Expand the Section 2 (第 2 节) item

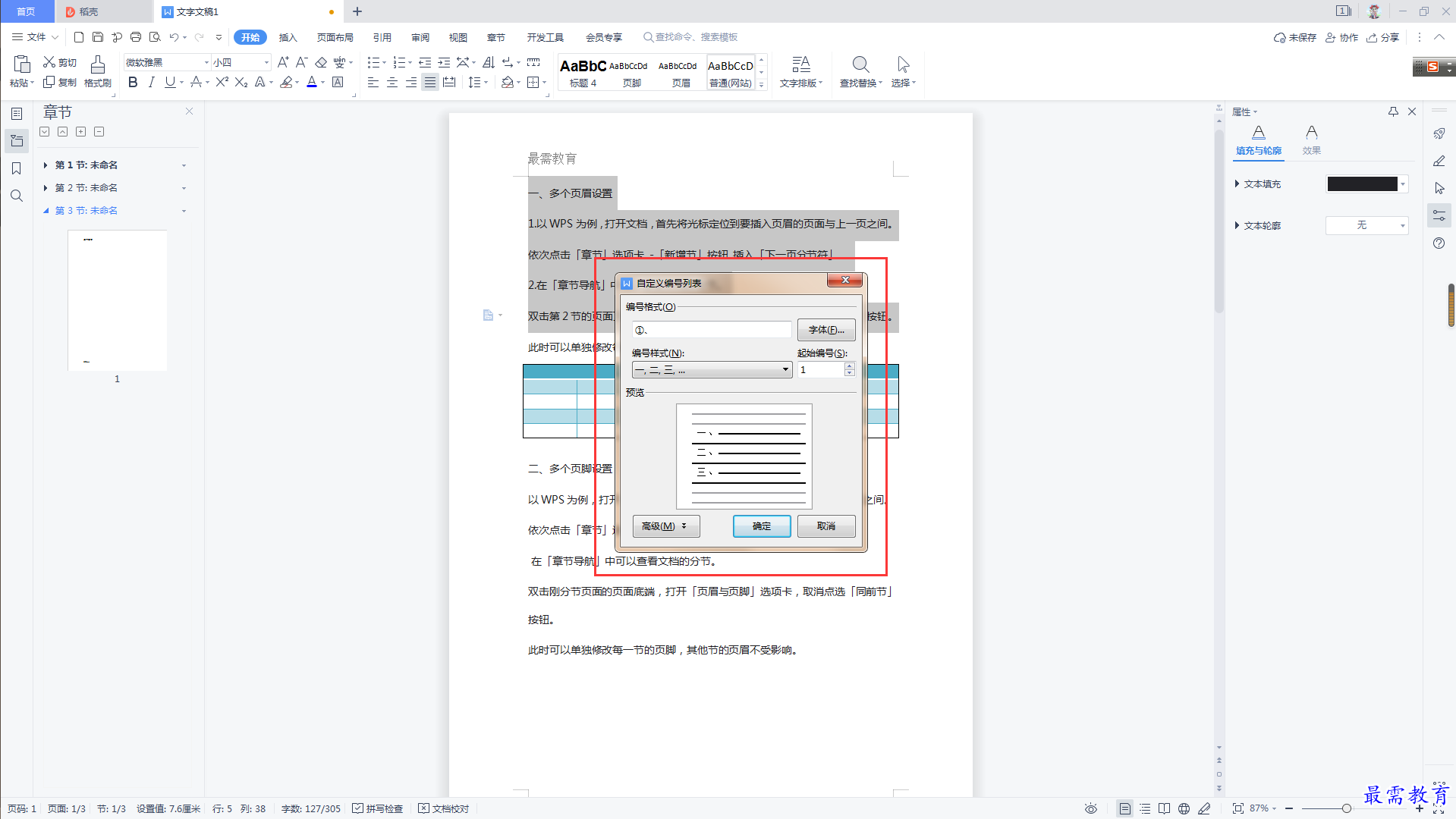(46, 188)
